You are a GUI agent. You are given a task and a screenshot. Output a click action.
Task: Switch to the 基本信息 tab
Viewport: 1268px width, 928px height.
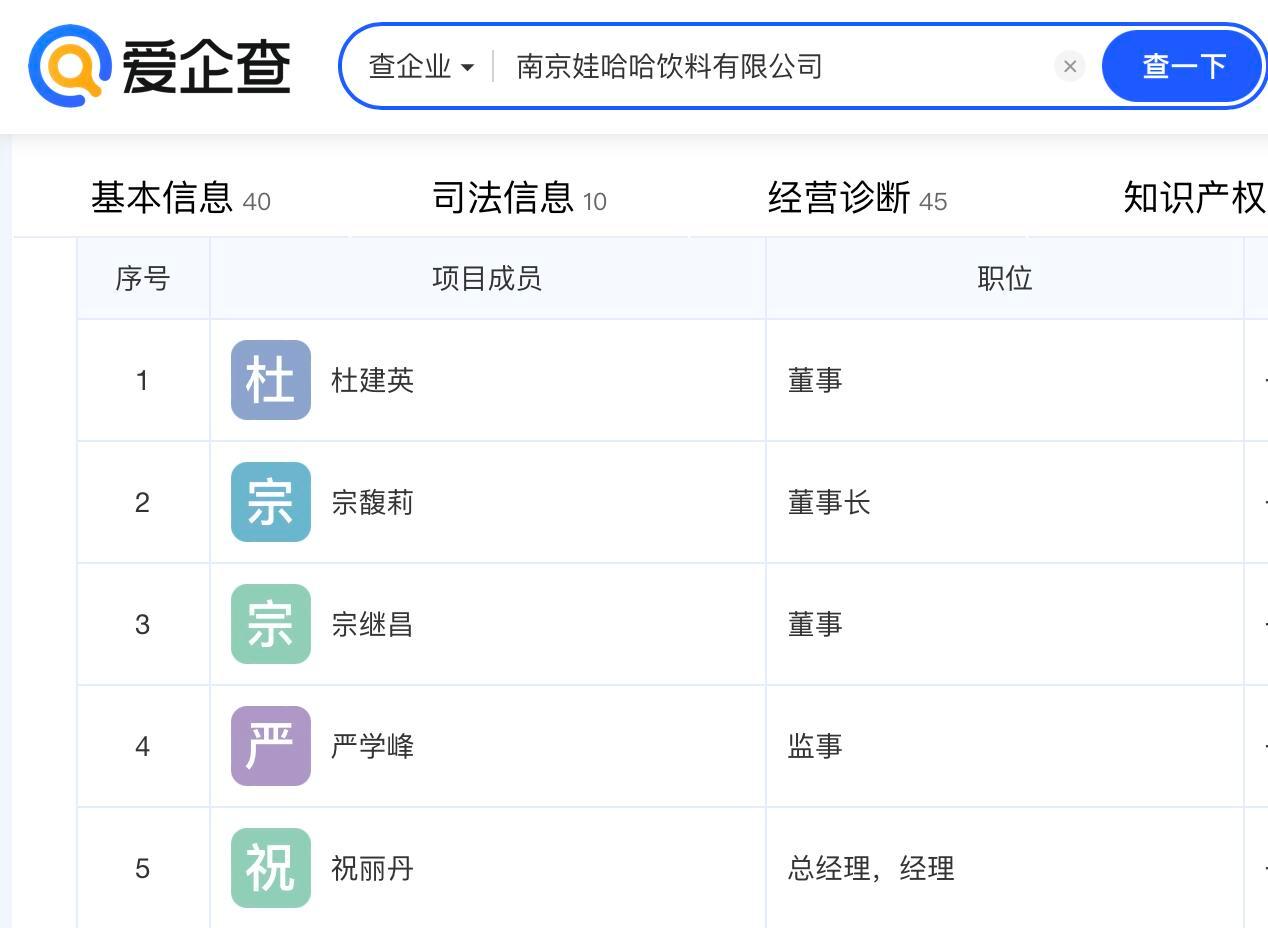(180, 197)
